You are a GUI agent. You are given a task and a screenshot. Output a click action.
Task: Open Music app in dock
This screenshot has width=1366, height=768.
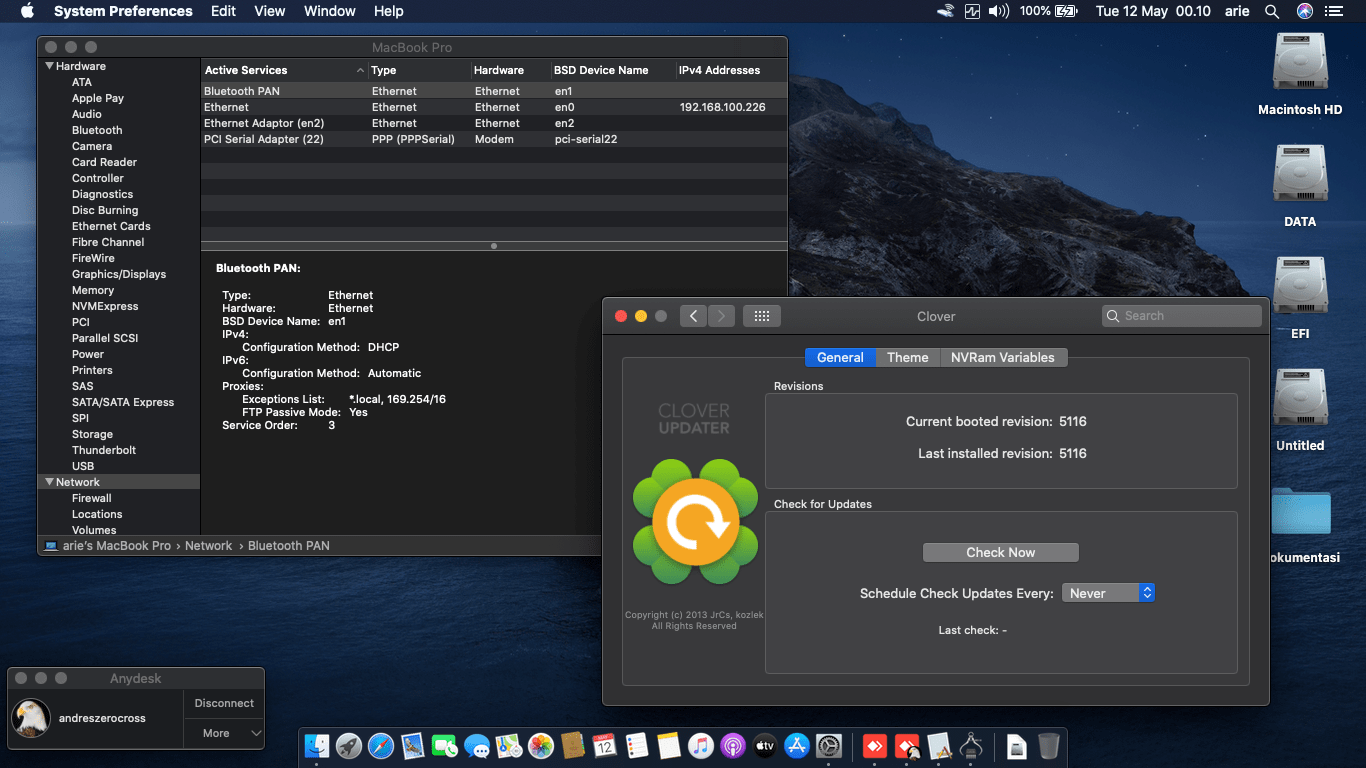pyautogui.click(x=701, y=746)
